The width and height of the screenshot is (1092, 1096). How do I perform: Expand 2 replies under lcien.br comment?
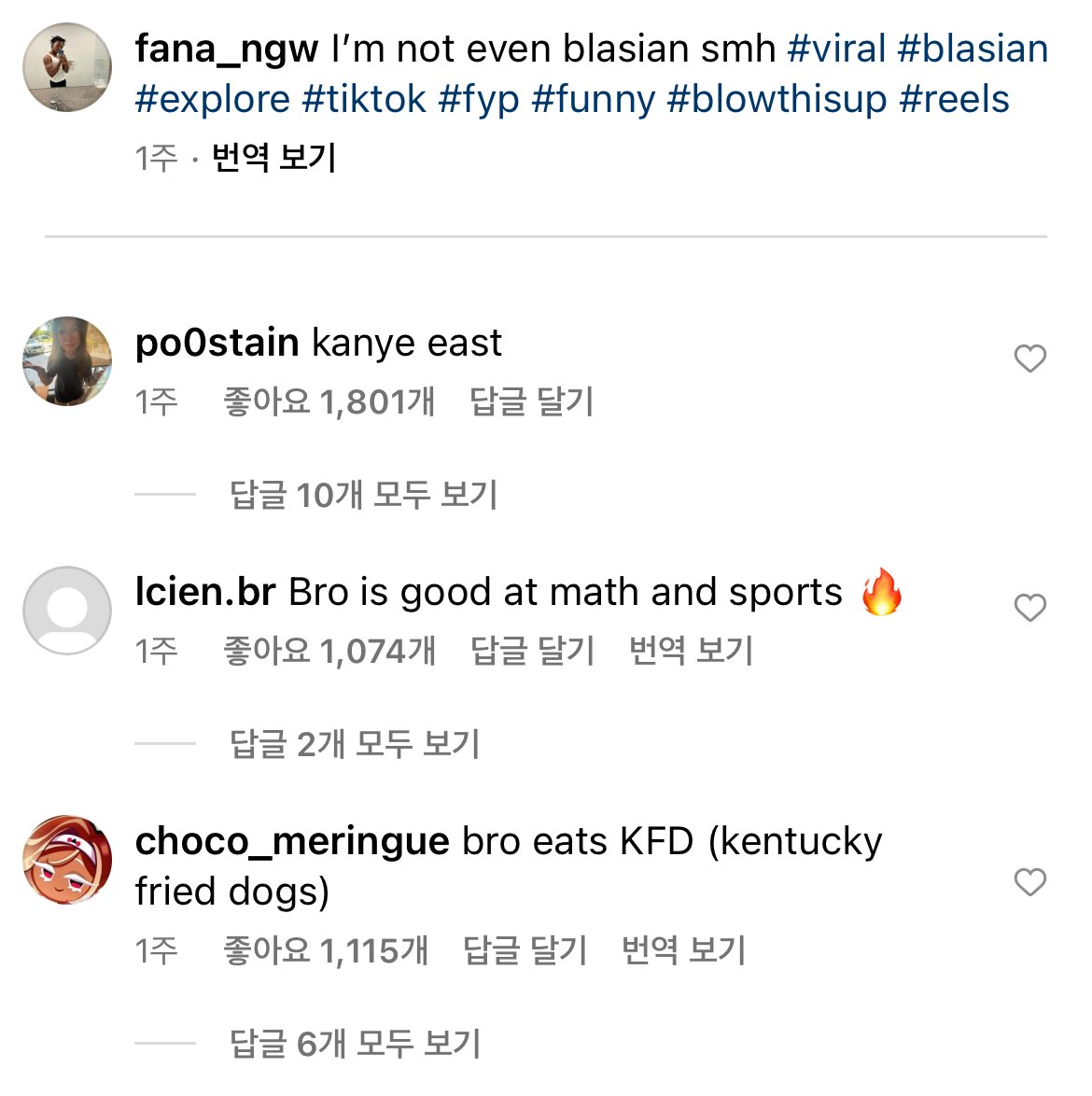point(355,744)
